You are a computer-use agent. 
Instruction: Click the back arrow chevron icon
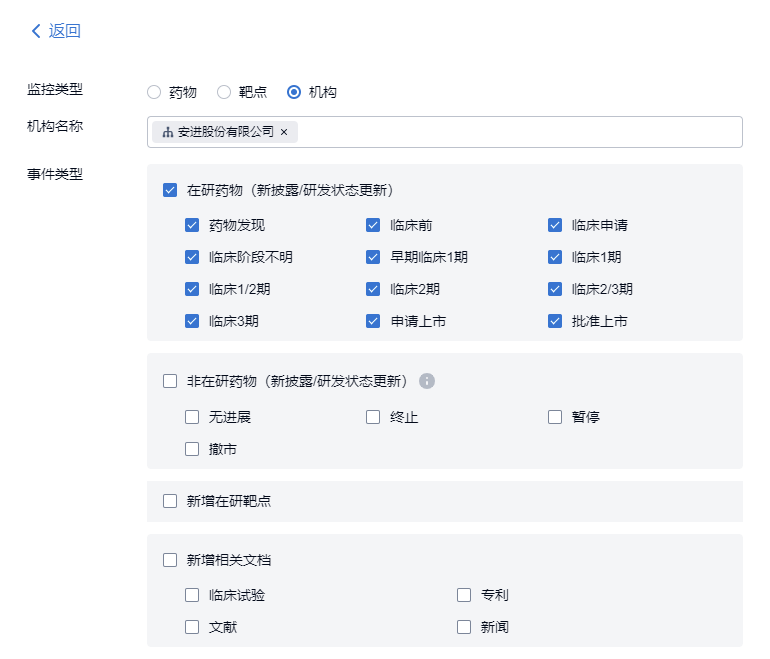pyautogui.click(x=37, y=31)
